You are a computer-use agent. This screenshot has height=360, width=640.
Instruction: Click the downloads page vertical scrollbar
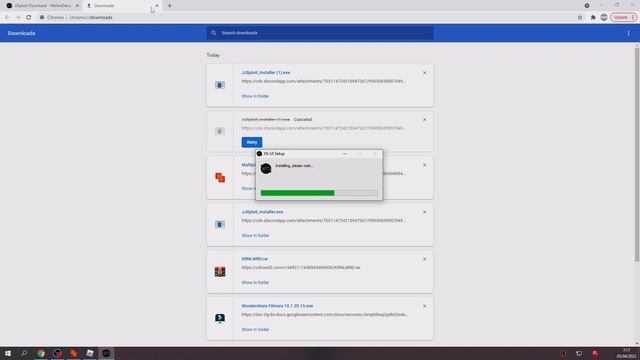(637, 155)
